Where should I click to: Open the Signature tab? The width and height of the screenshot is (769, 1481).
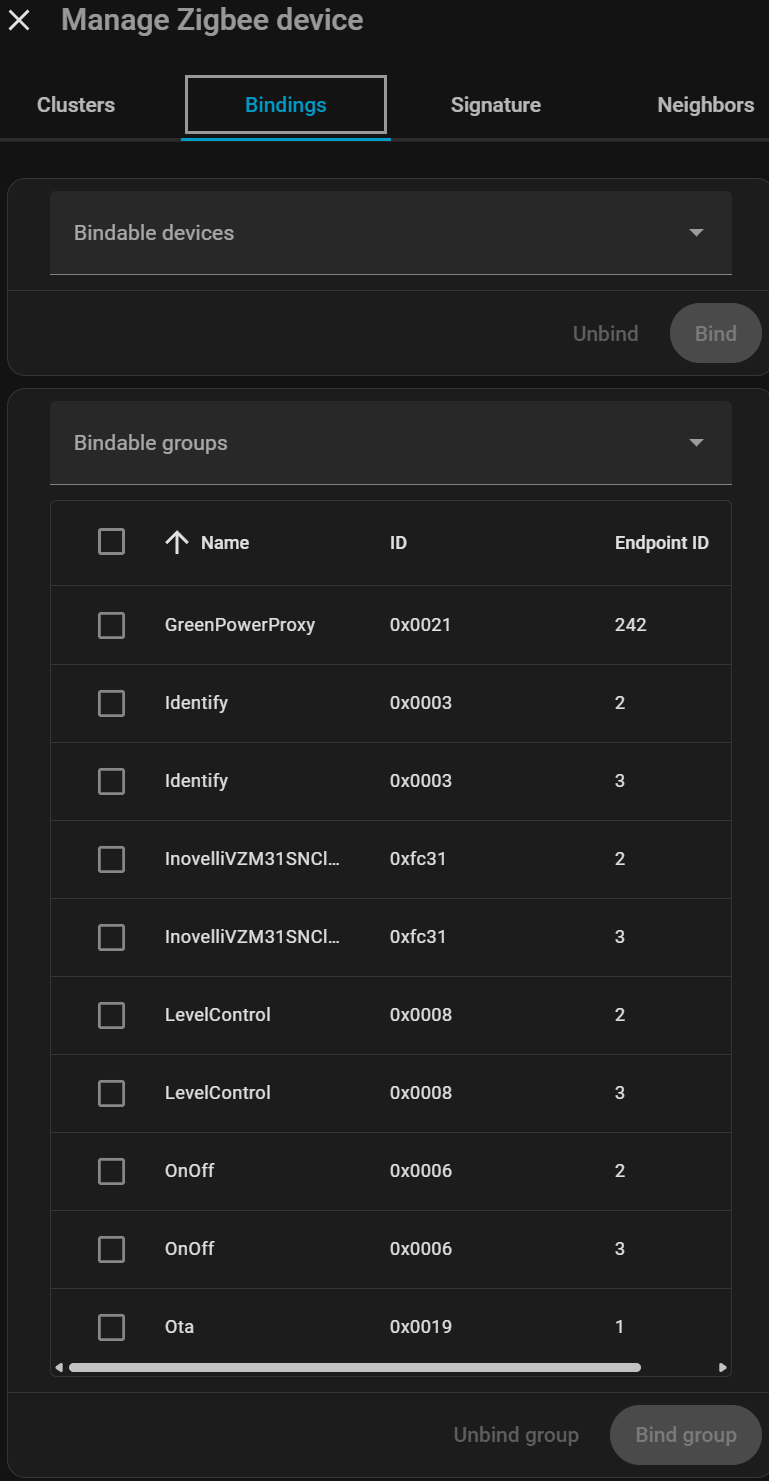(495, 105)
